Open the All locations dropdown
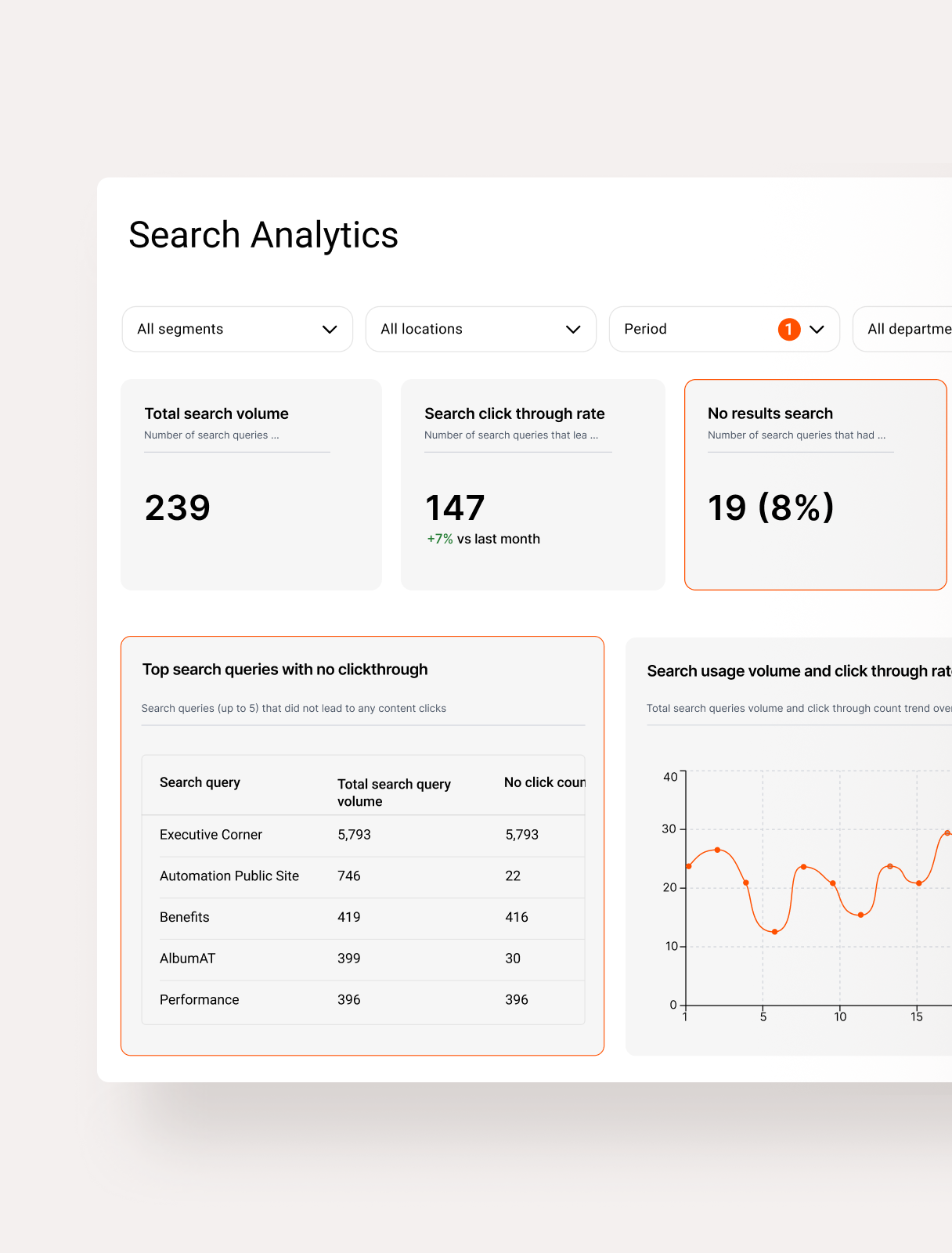This screenshot has width=952, height=1253. (x=481, y=329)
